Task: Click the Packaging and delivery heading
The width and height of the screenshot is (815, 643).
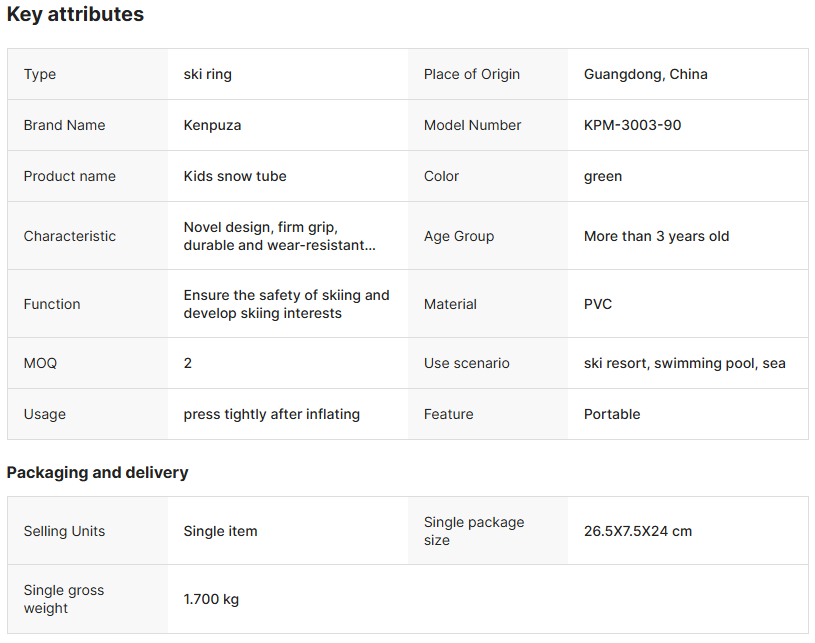Action: (97, 472)
